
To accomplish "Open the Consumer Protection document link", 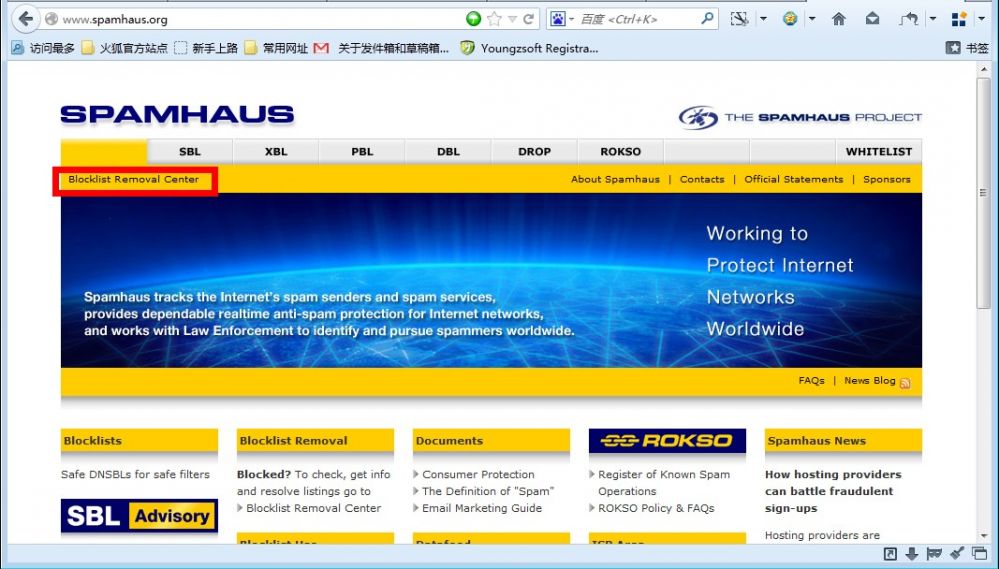I will [478, 474].
